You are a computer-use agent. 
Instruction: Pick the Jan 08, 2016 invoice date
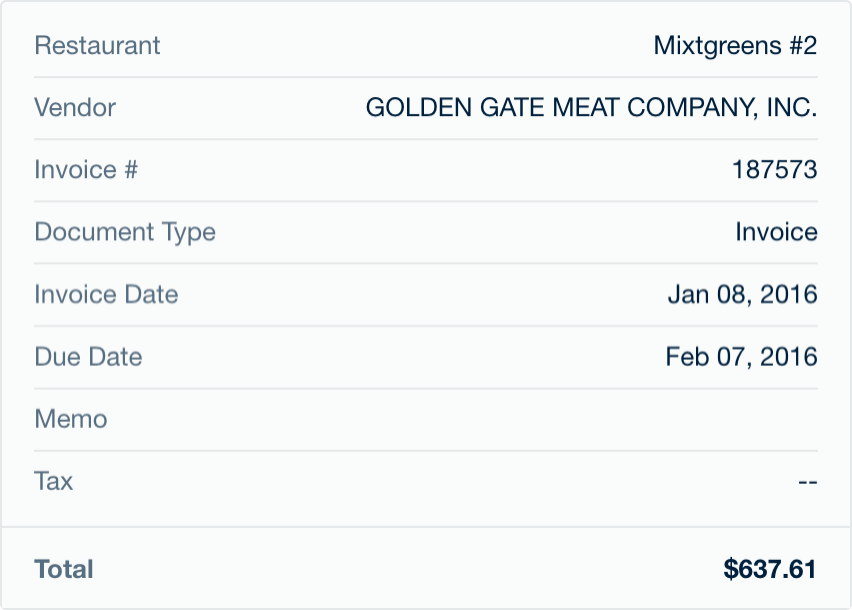742,295
